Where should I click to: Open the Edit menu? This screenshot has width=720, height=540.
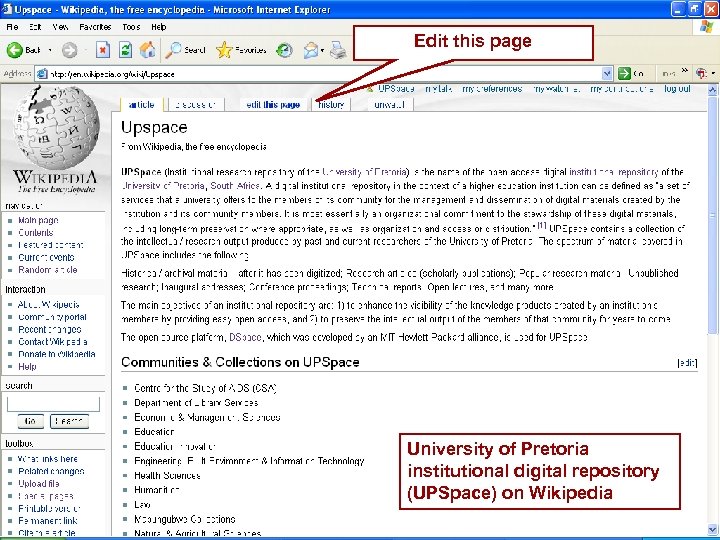tap(35, 27)
